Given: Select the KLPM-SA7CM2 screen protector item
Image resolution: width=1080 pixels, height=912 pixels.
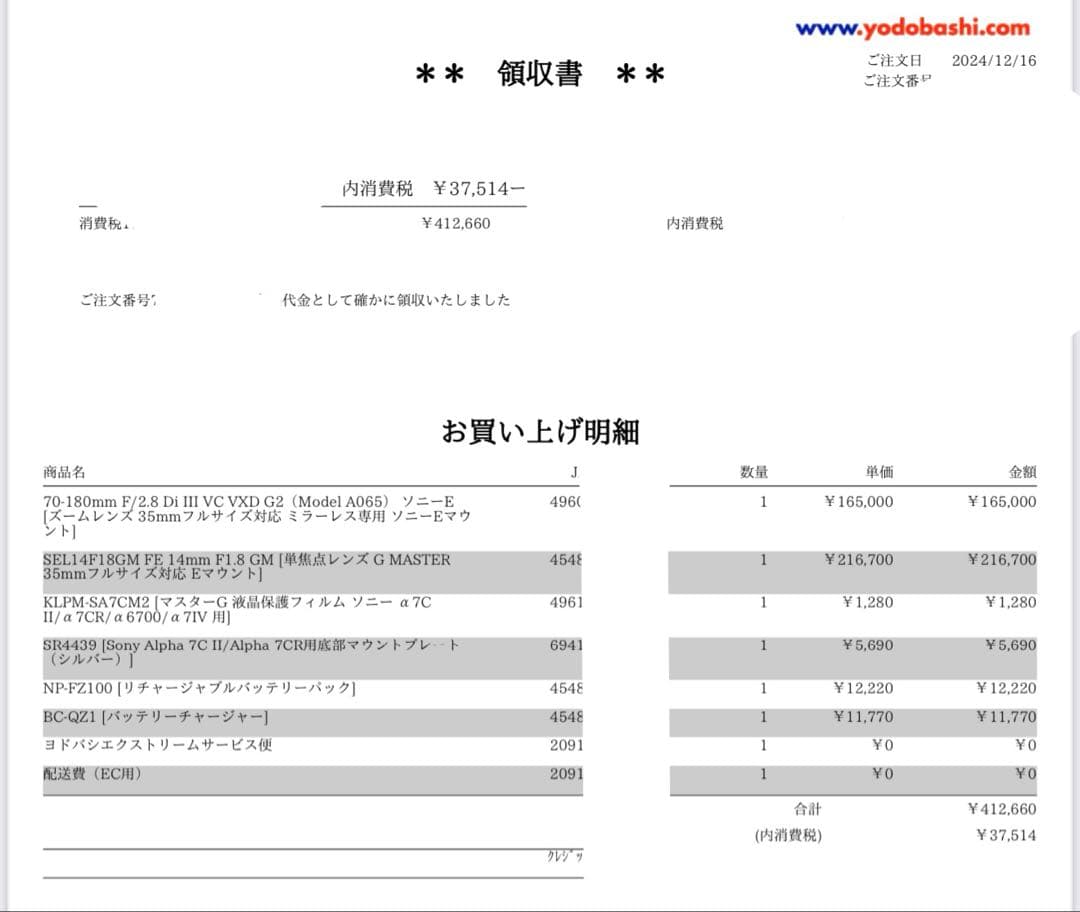Looking at the screenshot, I should (238, 609).
